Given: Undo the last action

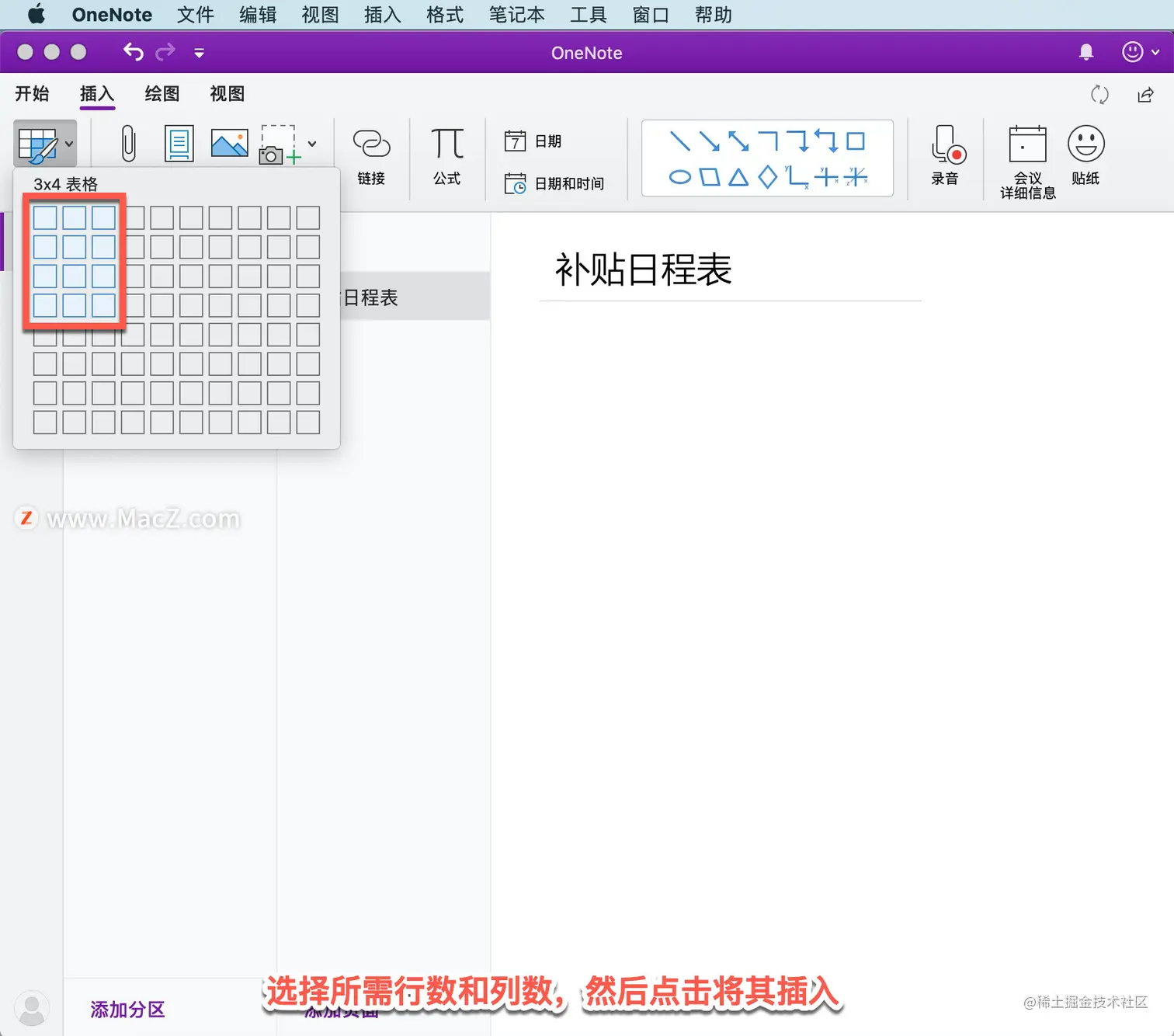Looking at the screenshot, I should [134, 52].
